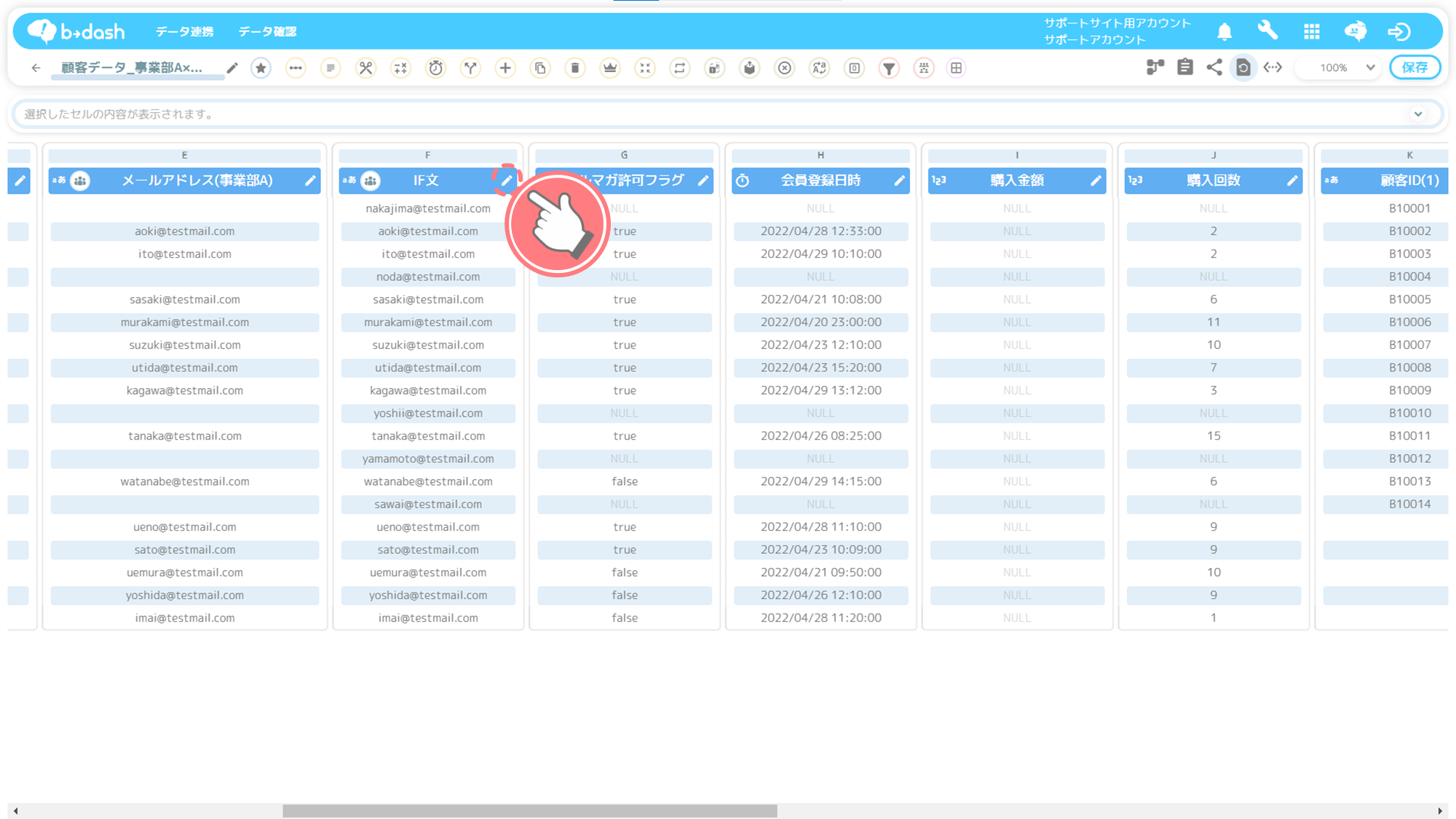Select the 購入金額 column header
This screenshot has width=1456, height=819.
[1017, 181]
